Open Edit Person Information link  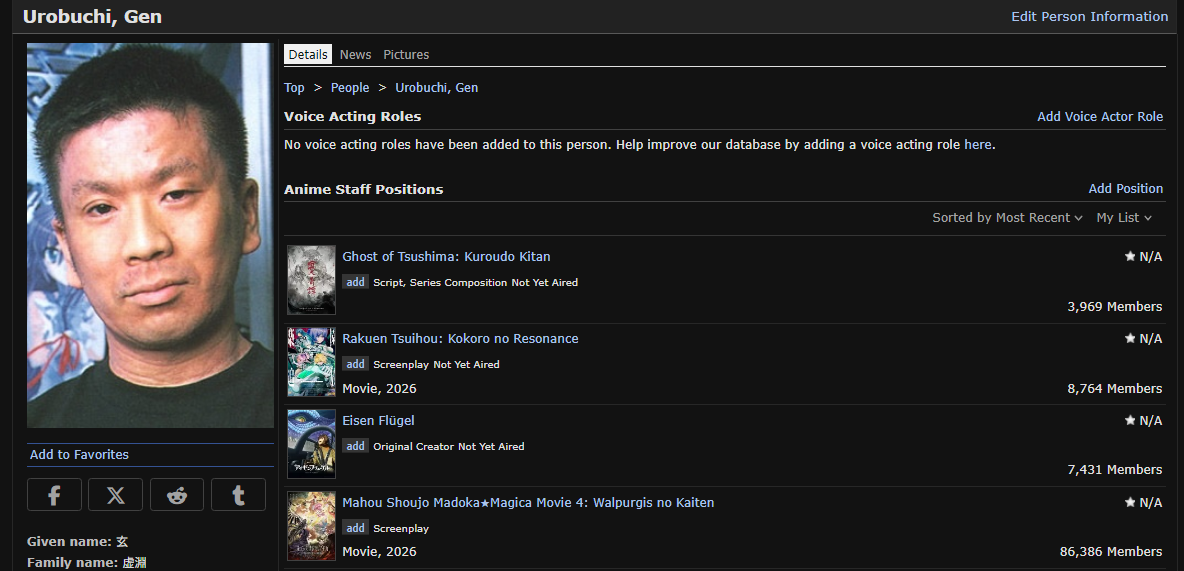point(1090,17)
